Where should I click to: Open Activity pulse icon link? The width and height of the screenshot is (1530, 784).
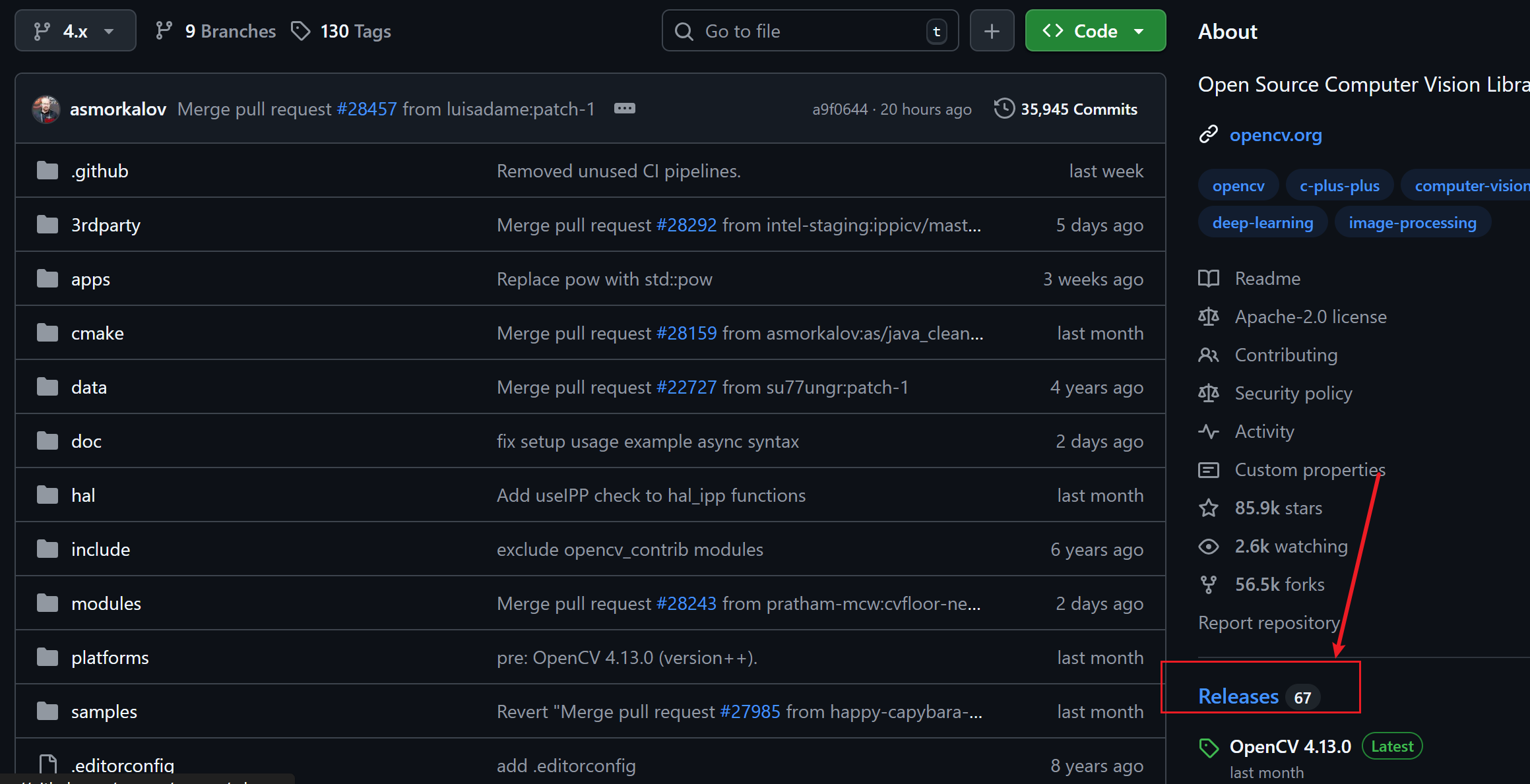coord(1209,431)
